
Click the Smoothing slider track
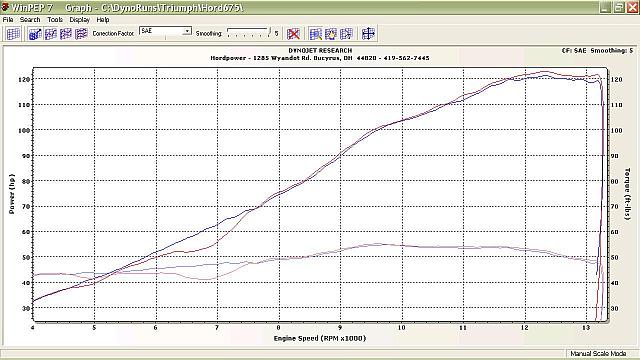click(x=249, y=33)
